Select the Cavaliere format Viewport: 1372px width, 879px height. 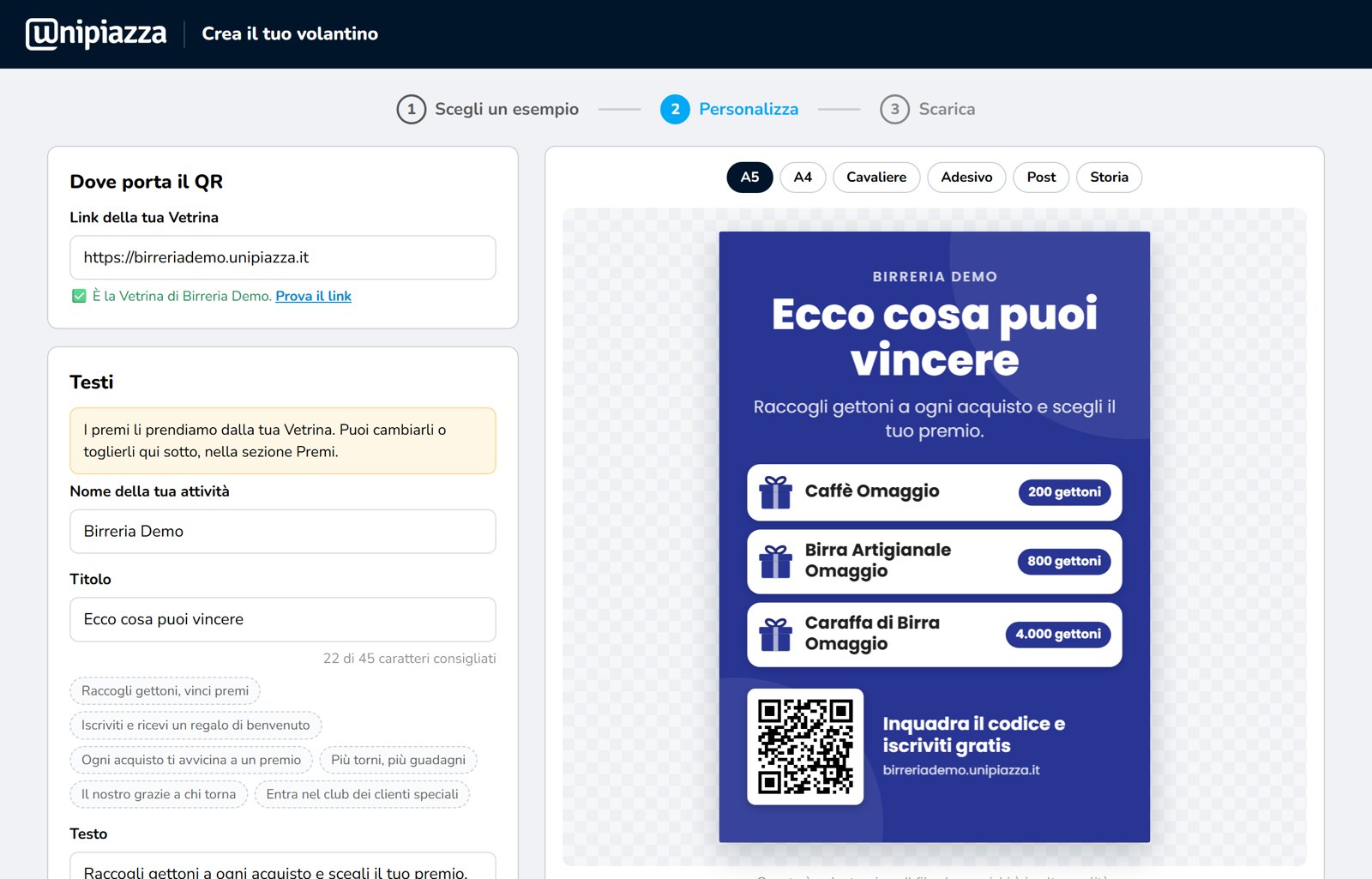(876, 178)
